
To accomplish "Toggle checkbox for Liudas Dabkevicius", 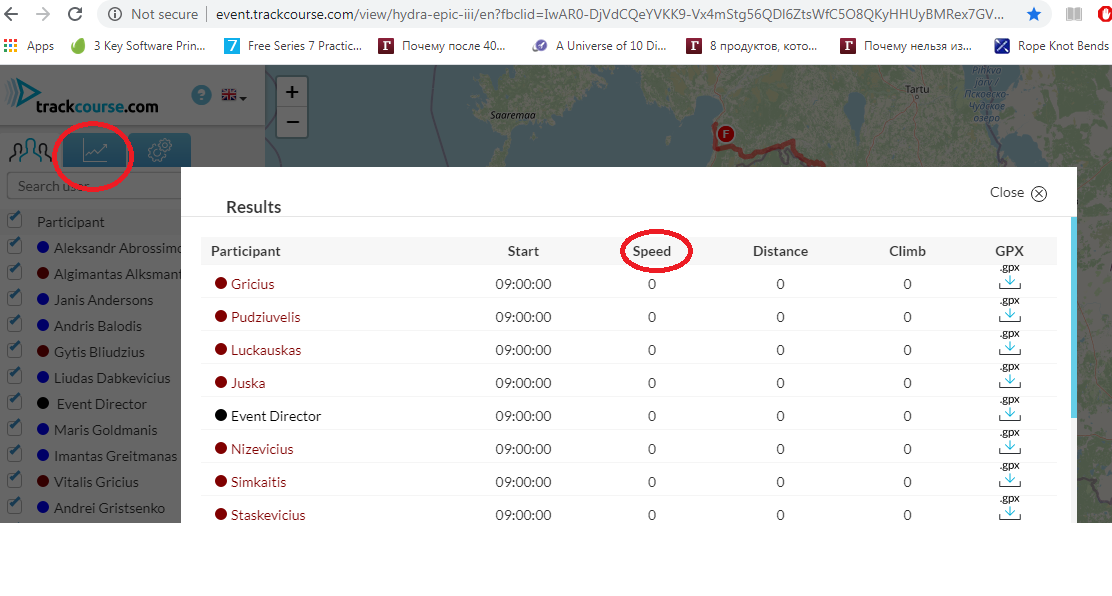I will click(x=14, y=376).
